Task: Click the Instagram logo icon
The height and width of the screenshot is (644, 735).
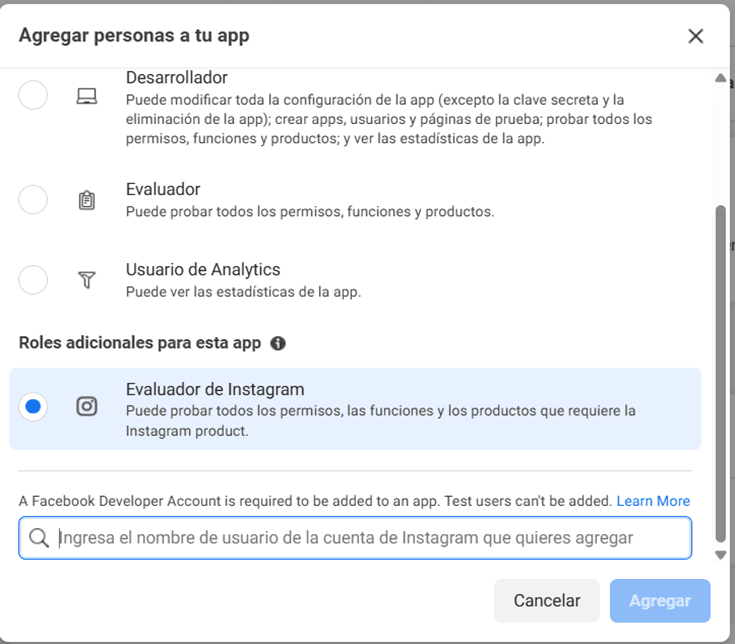Action: (87, 406)
